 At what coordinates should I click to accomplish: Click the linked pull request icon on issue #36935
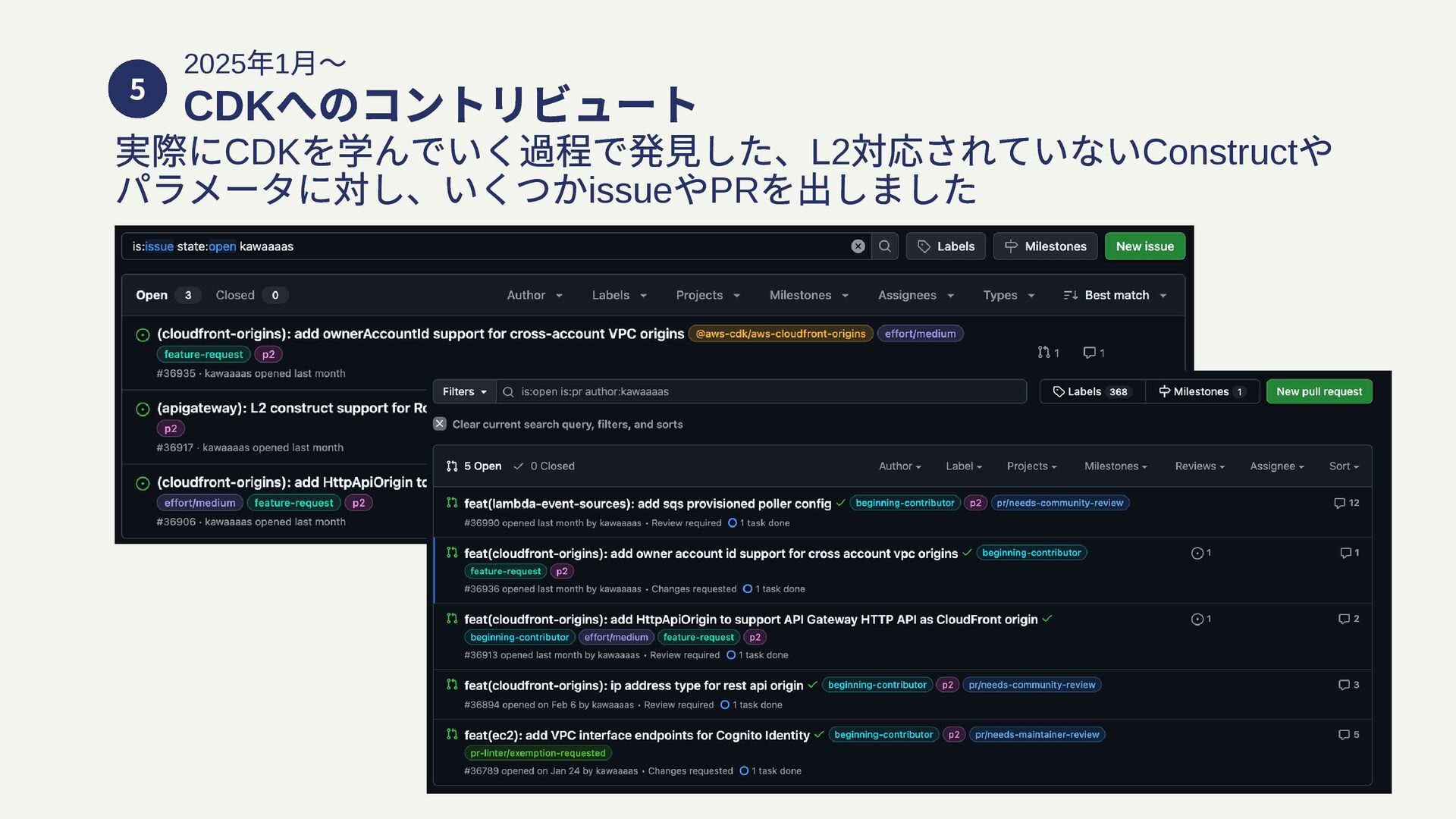pyautogui.click(x=1044, y=353)
